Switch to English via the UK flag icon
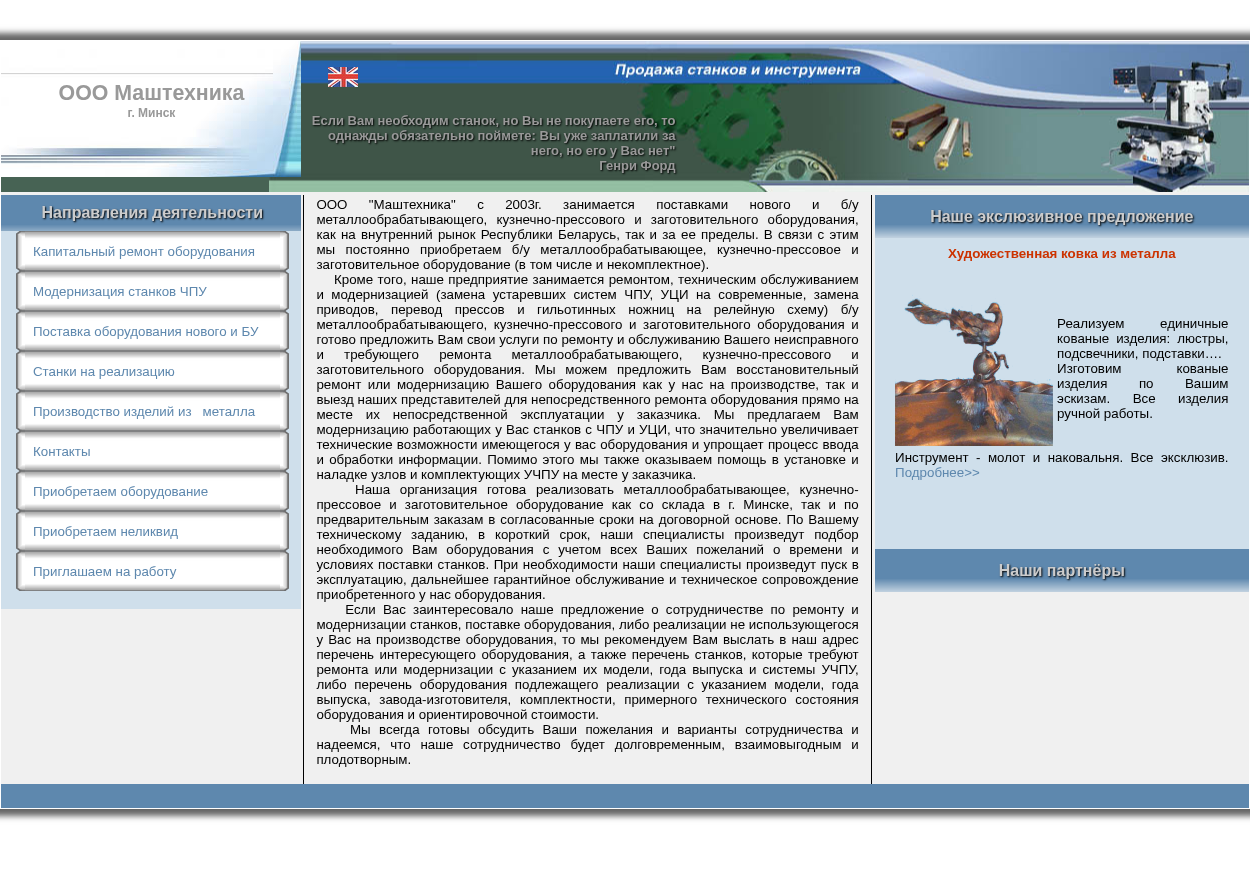 coord(343,77)
